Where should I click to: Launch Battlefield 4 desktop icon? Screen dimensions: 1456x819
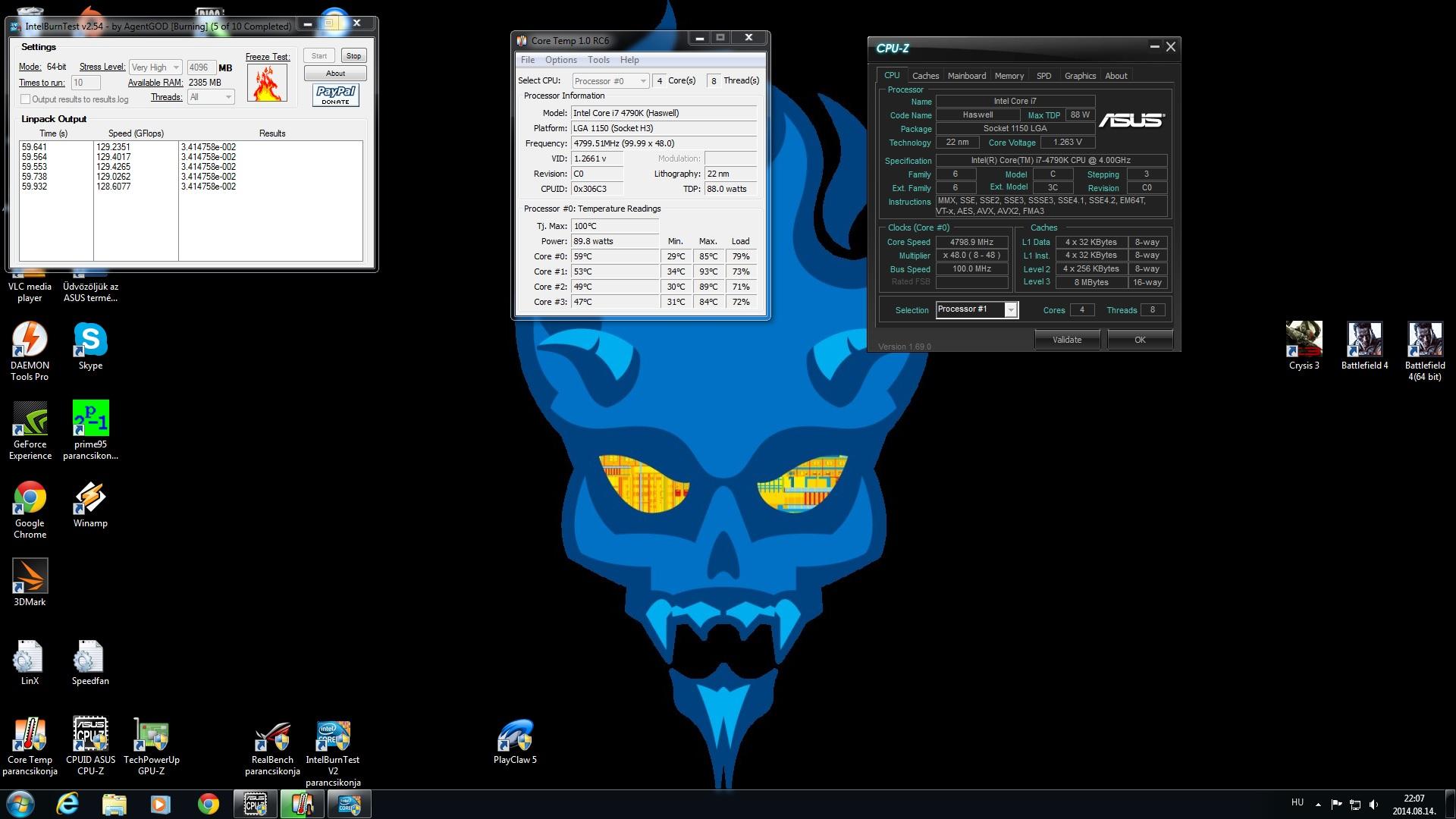(x=1364, y=345)
